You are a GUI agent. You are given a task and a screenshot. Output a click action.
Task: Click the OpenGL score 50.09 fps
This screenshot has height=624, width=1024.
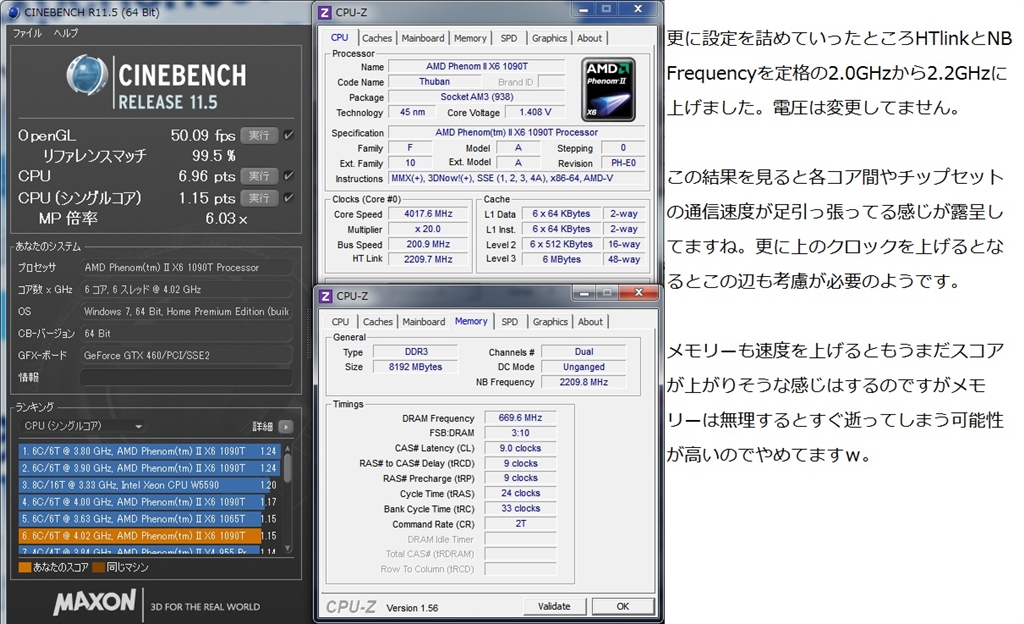point(202,135)
